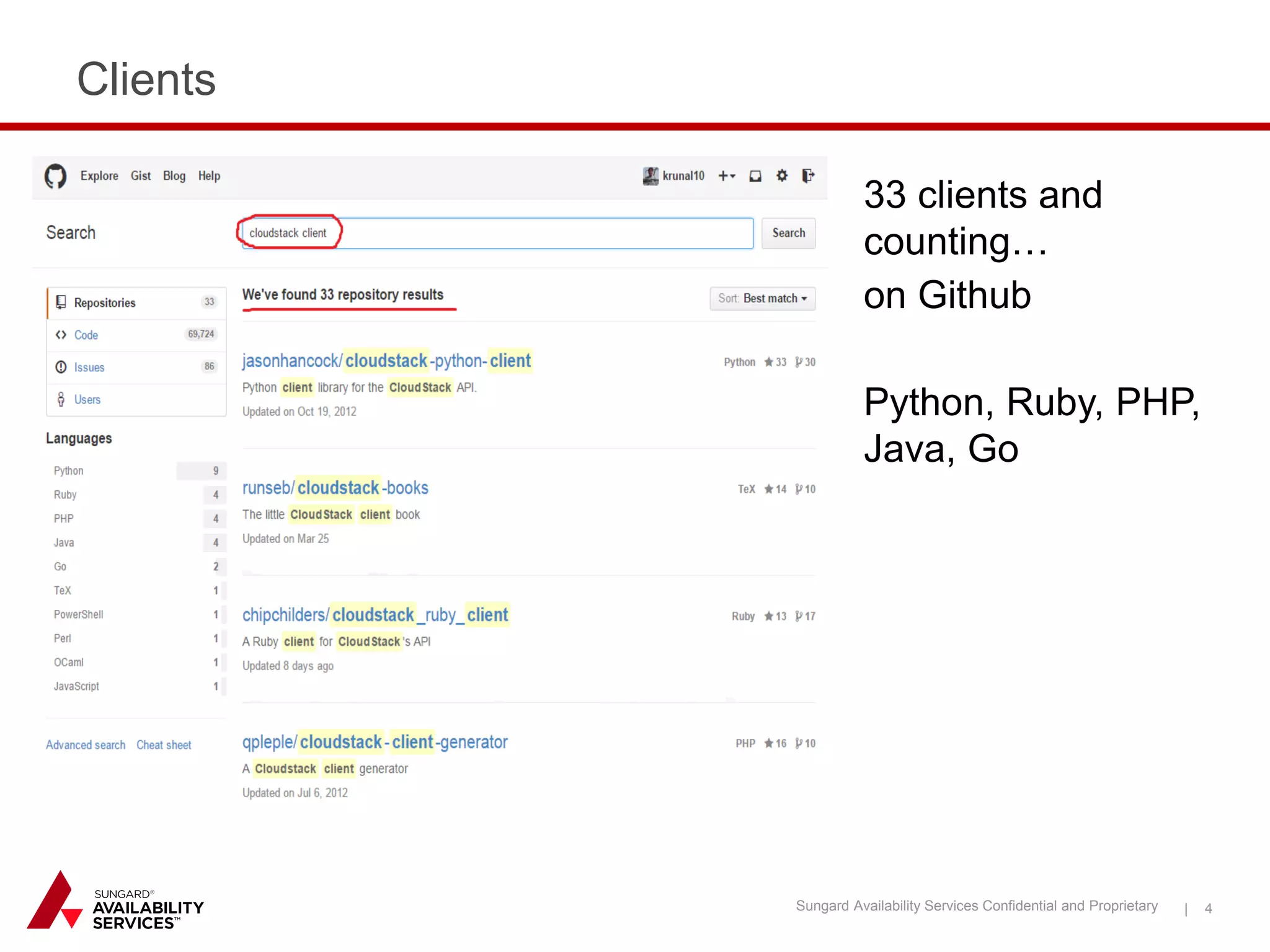Image resolution: width=1270 pixels, height=952 pixels.
Task: Open the Gist menu item
Action: pos(141,176)
